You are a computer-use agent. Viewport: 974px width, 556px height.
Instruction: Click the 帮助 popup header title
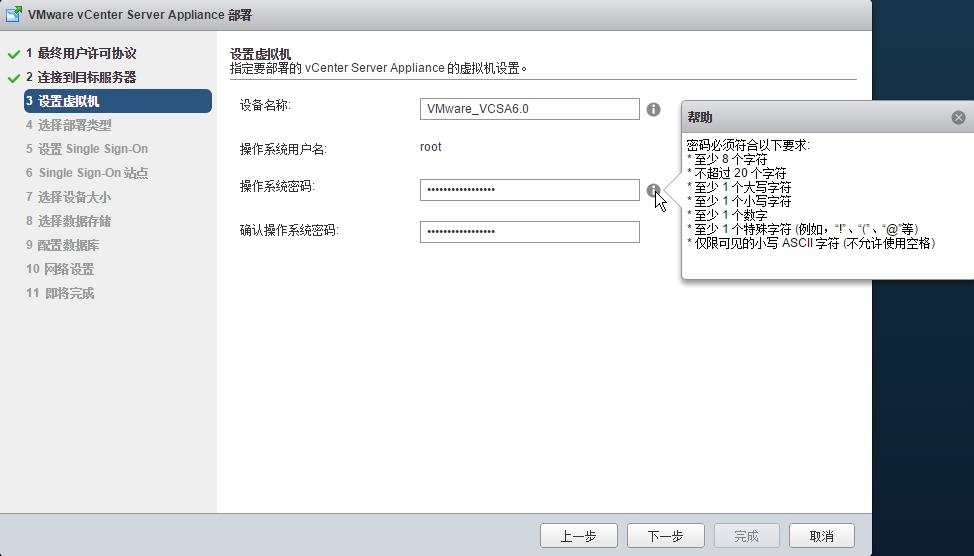tap(699, 117)
